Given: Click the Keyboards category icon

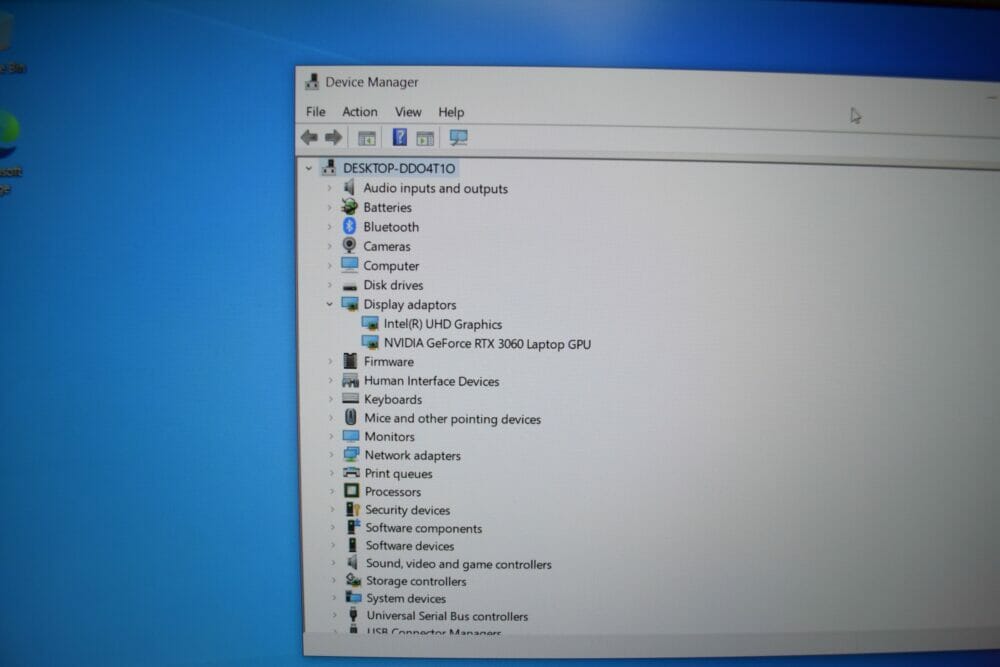Looking at the screenshot, I should pos(350,399).
